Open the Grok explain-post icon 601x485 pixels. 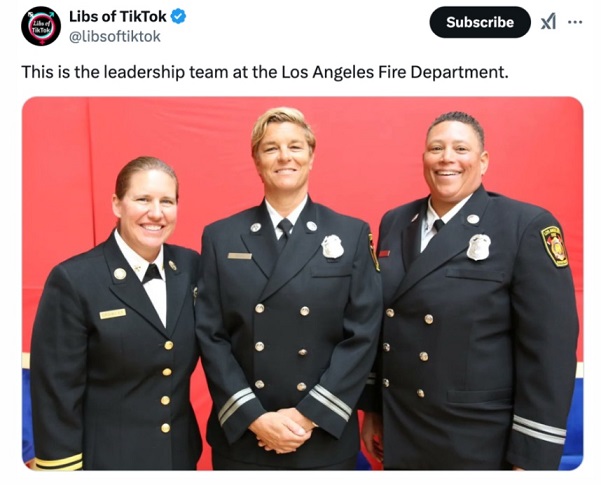point(548,22)
